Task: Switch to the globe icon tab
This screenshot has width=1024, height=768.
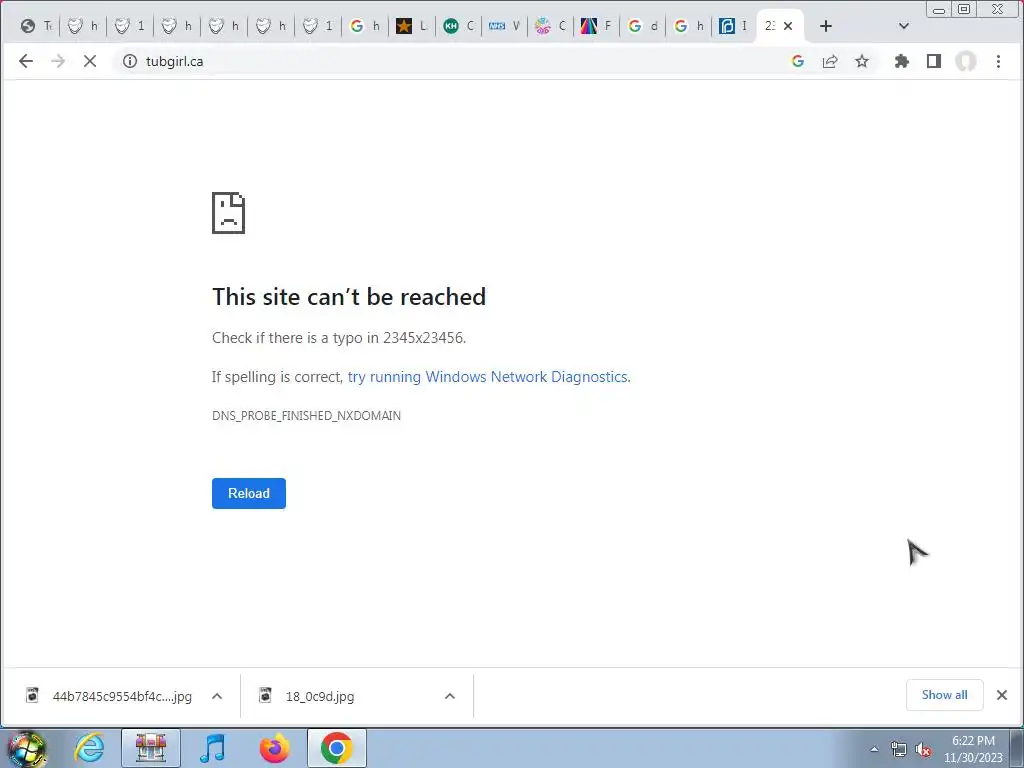Action: 37,26
